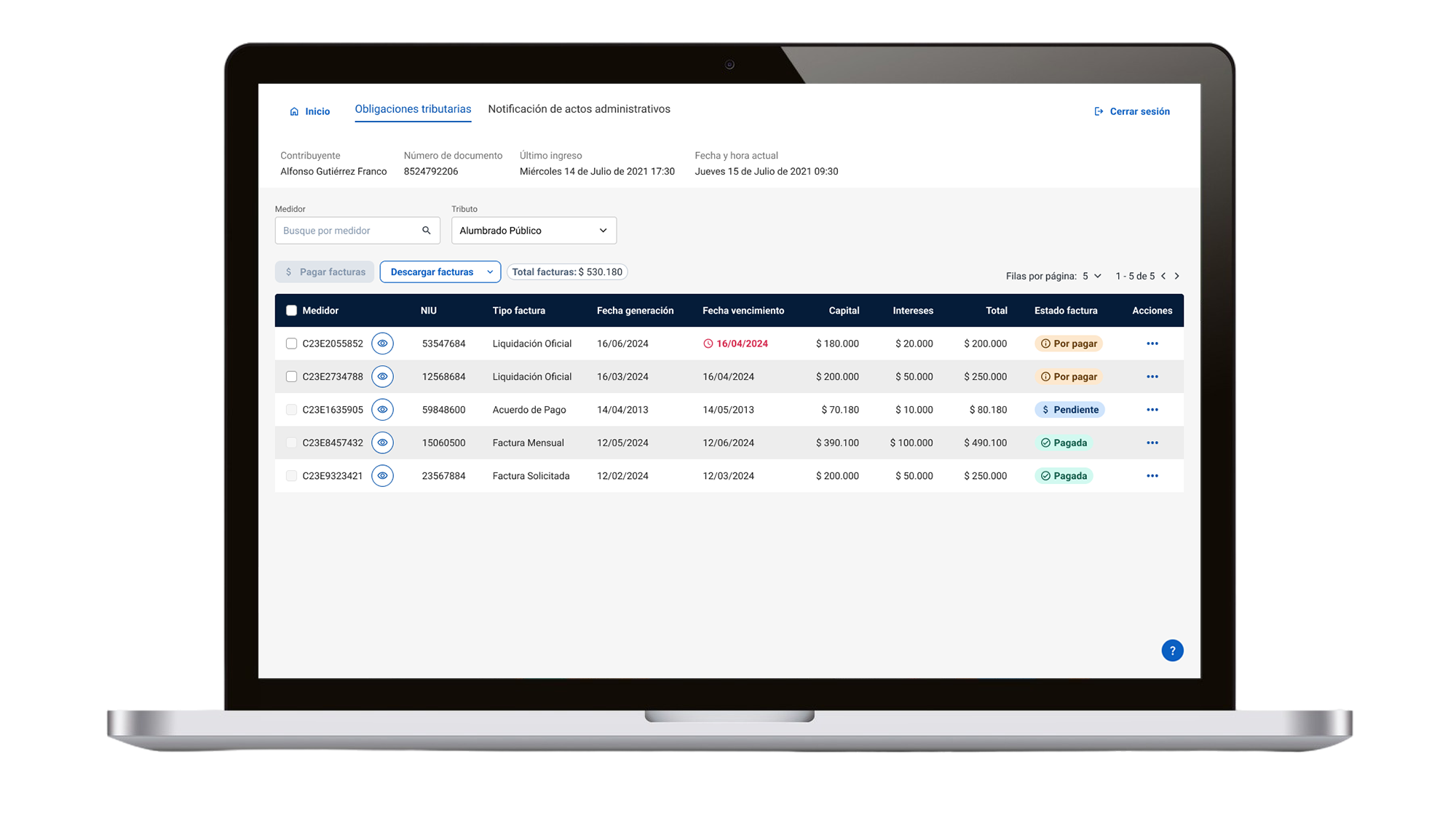Toggle the select-all checkbox in the Medidor header

tap(291, 311)
